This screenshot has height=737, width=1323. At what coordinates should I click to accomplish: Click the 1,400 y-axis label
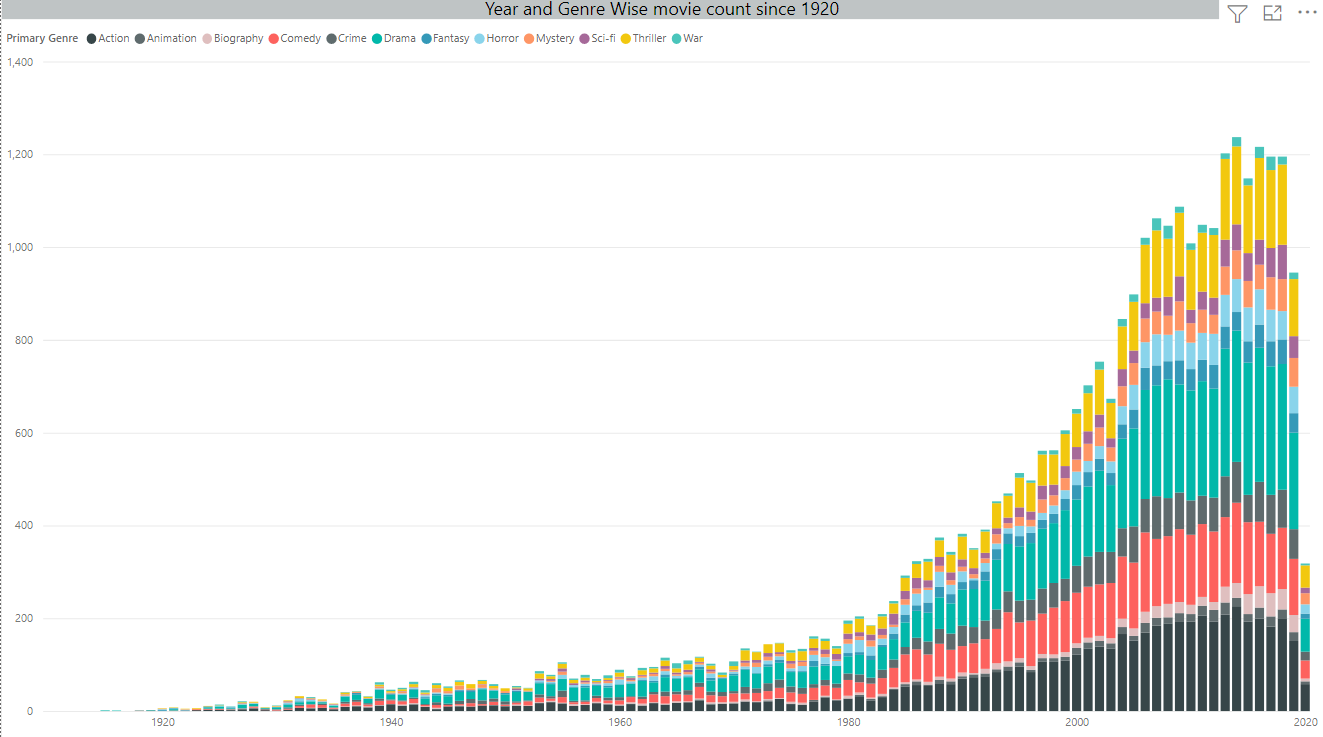(x=21, y=62)
